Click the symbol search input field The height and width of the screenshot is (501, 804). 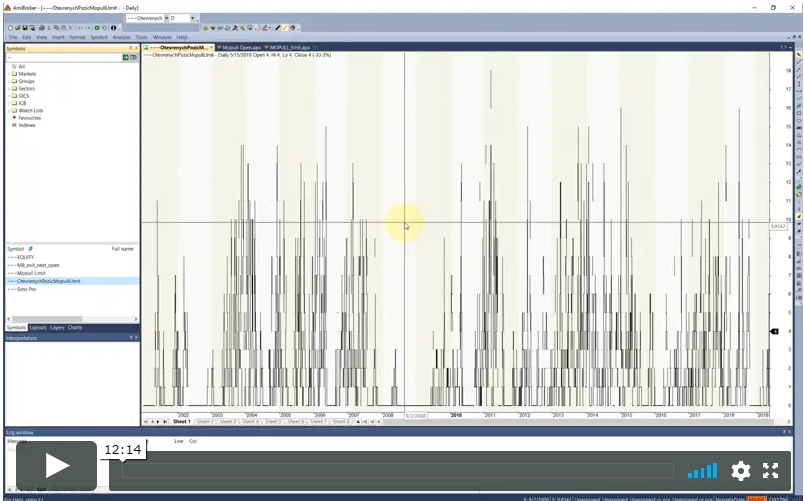tap(64, 57)
